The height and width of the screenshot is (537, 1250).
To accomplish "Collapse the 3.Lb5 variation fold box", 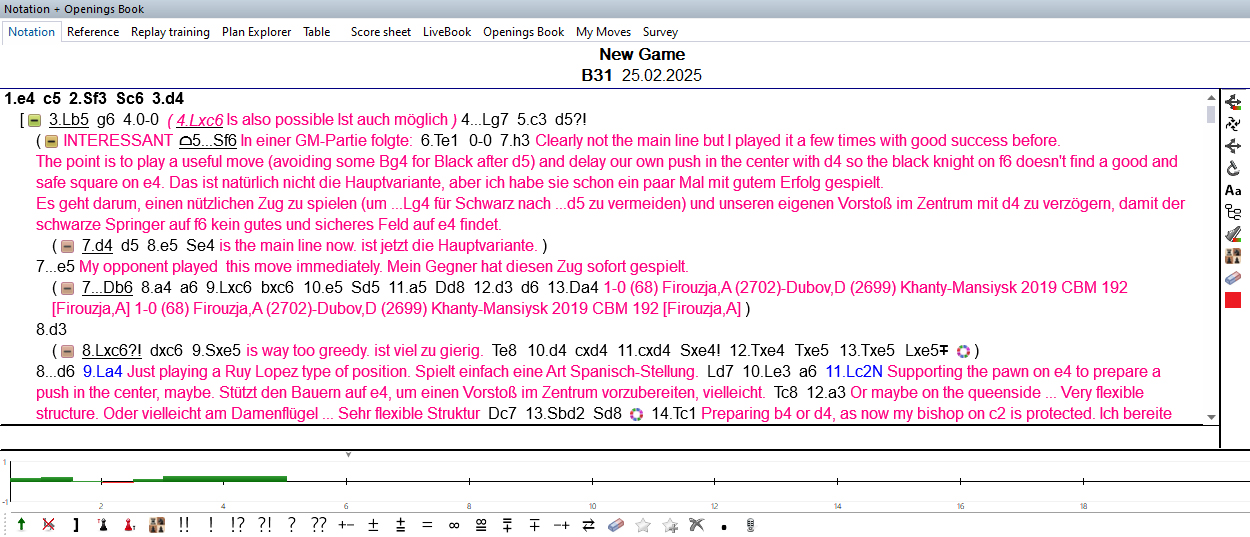I will (x=35, y=120).
